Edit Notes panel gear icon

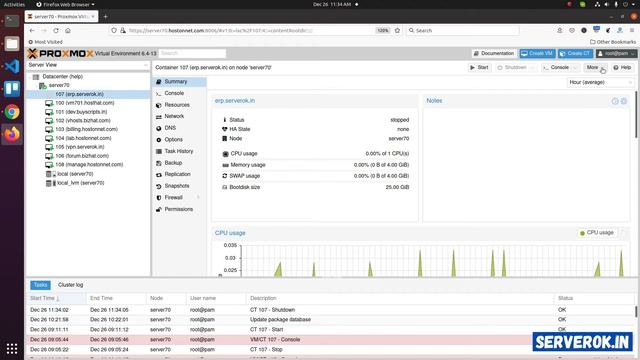[x=624, y=101]
